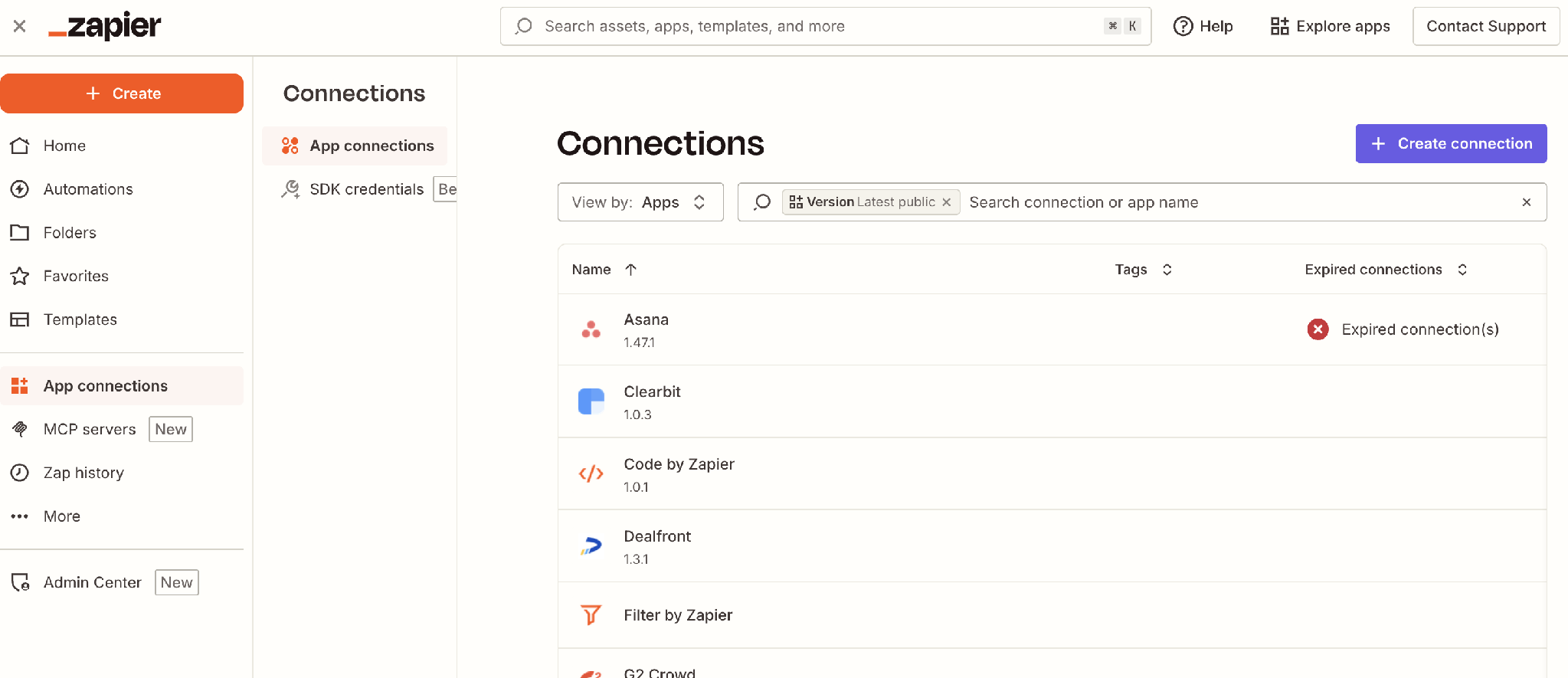Click the MCP servers icon
Viewport: 1568px width, 678px height.
(x=20, y=429)
